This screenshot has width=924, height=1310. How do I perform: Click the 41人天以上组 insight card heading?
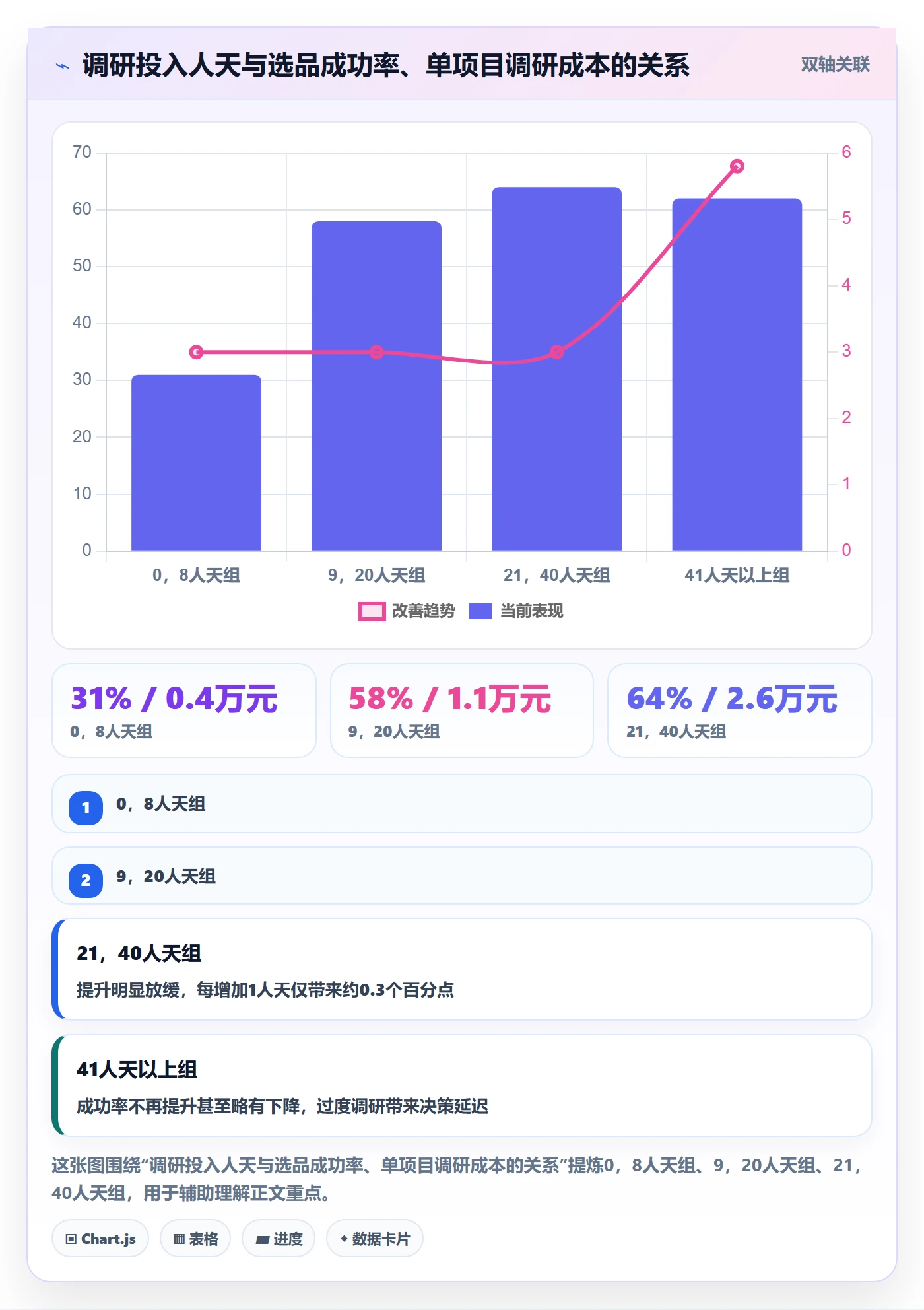[137, 1070]
